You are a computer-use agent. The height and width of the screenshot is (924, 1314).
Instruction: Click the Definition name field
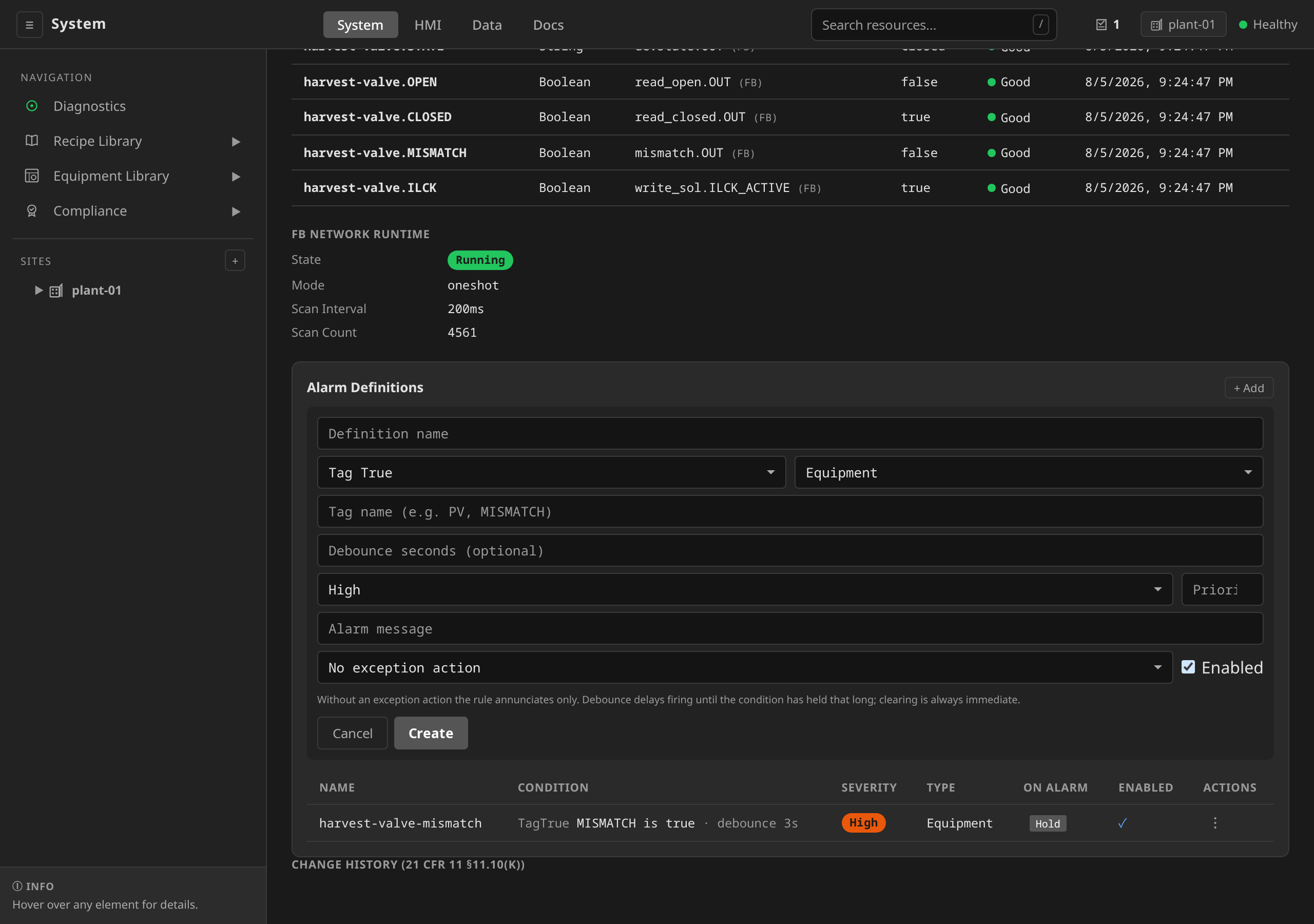790,433
